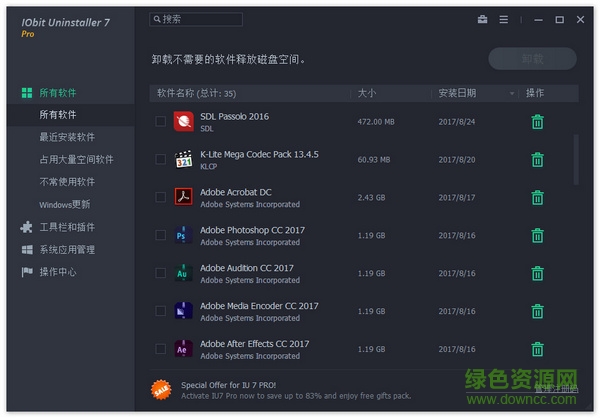Viewport: 600px width, 418px height.
Task: Click the software list vertical scrollbar
Action: 576,159
